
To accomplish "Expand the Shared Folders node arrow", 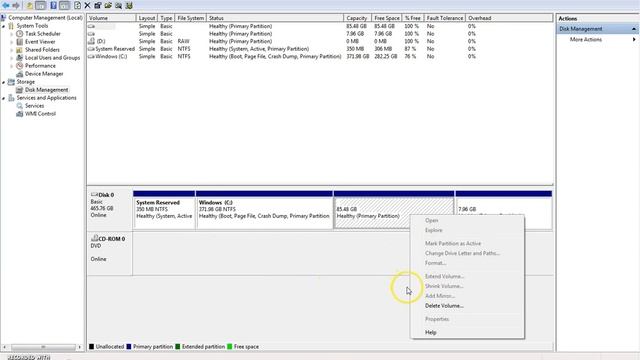I will [12, 50].
